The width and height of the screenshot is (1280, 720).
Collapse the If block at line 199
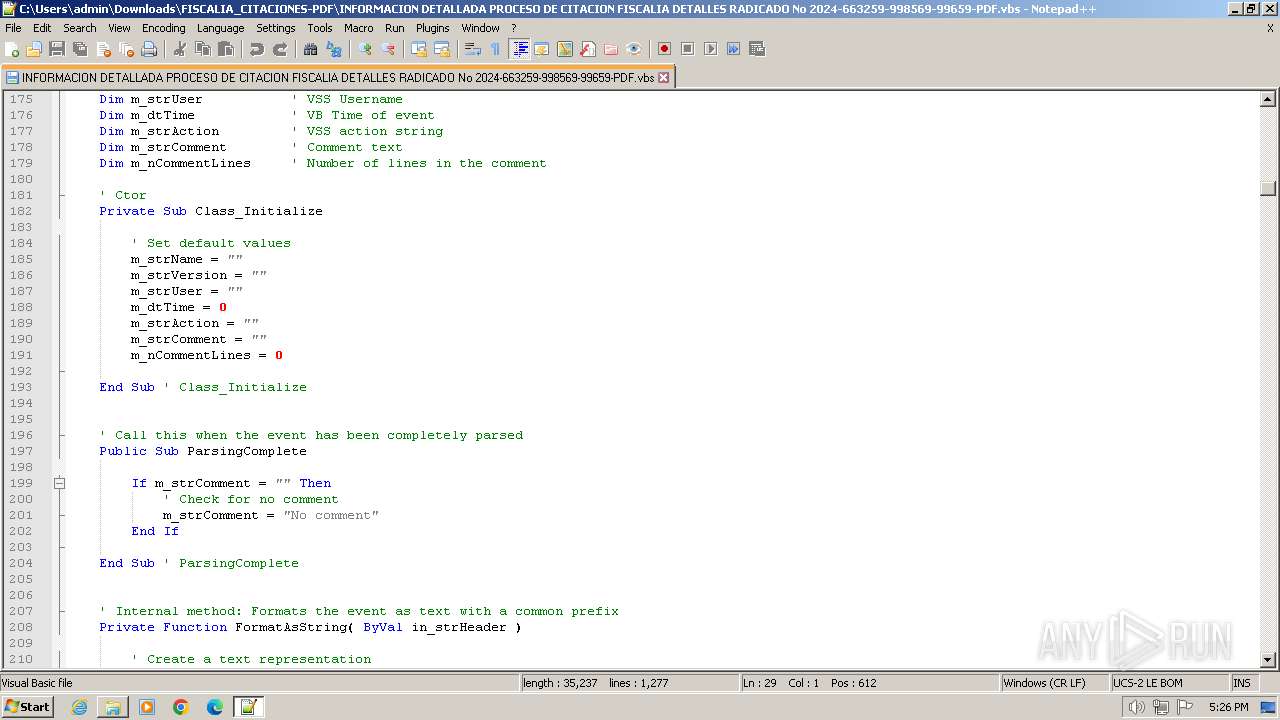click(x=59, y=483)
